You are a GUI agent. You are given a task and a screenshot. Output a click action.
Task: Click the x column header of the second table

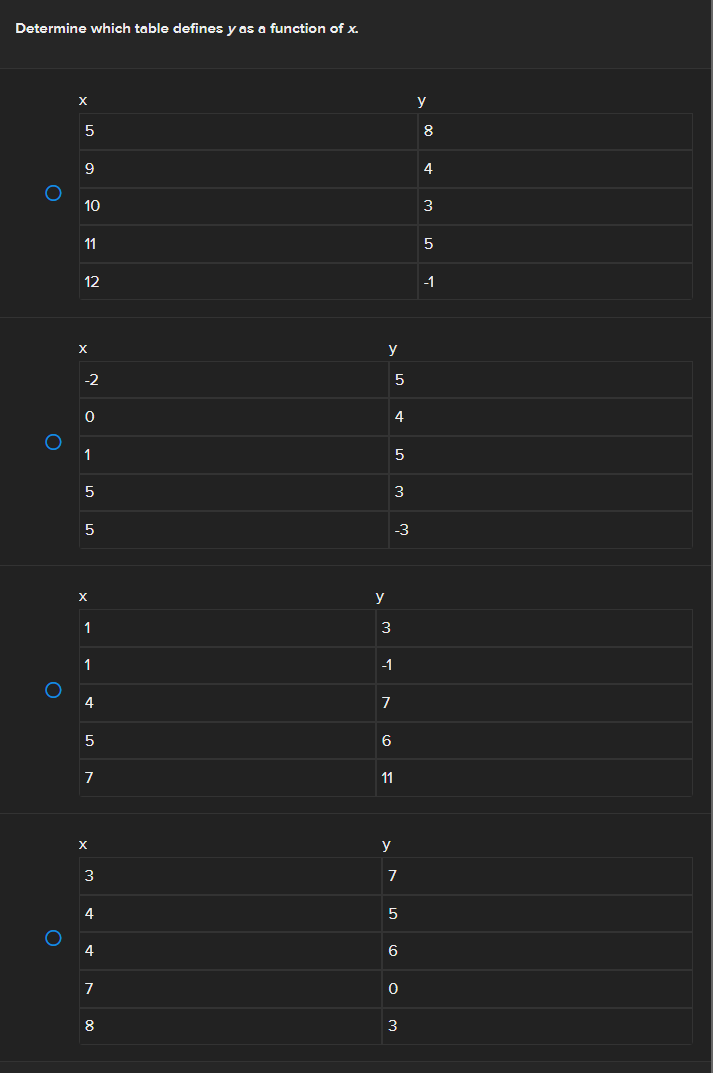pos(83,348)
